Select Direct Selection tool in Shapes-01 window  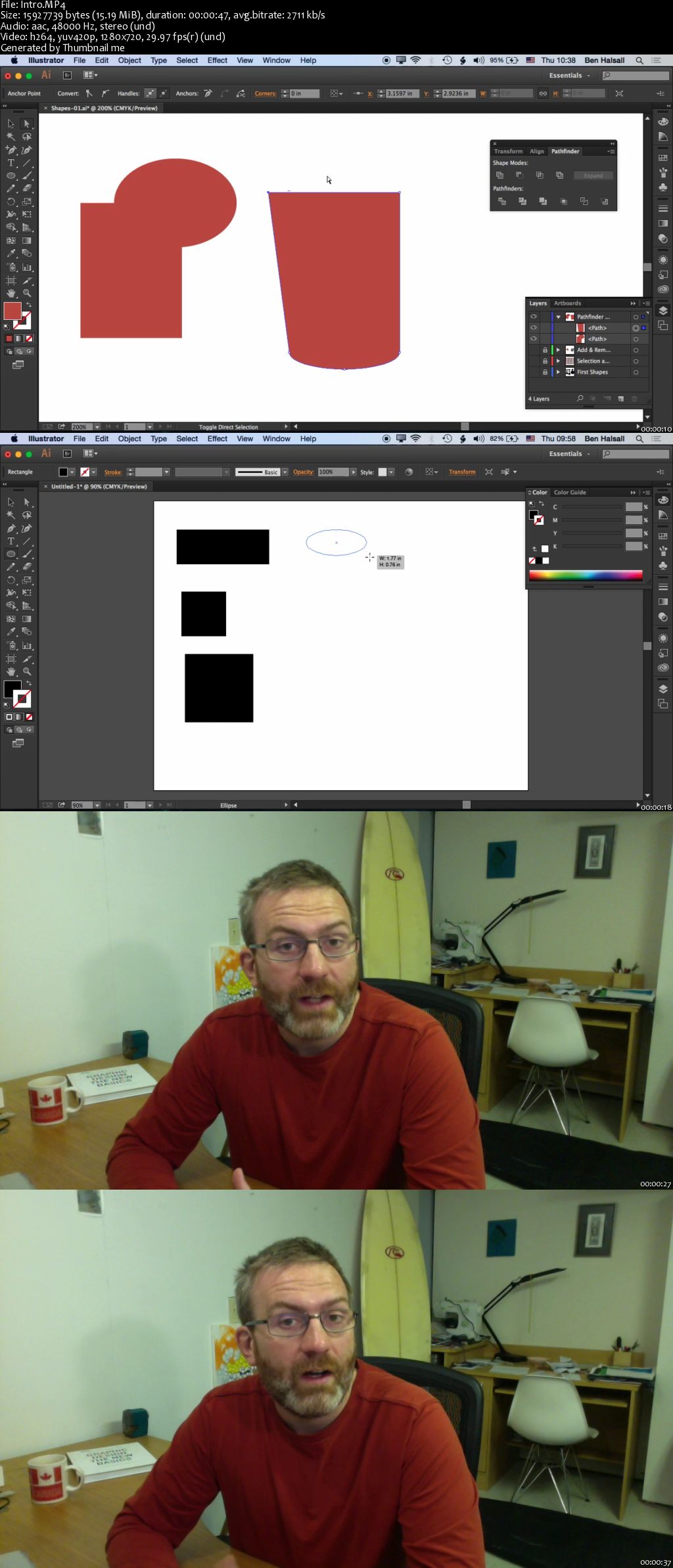[27, 123]
